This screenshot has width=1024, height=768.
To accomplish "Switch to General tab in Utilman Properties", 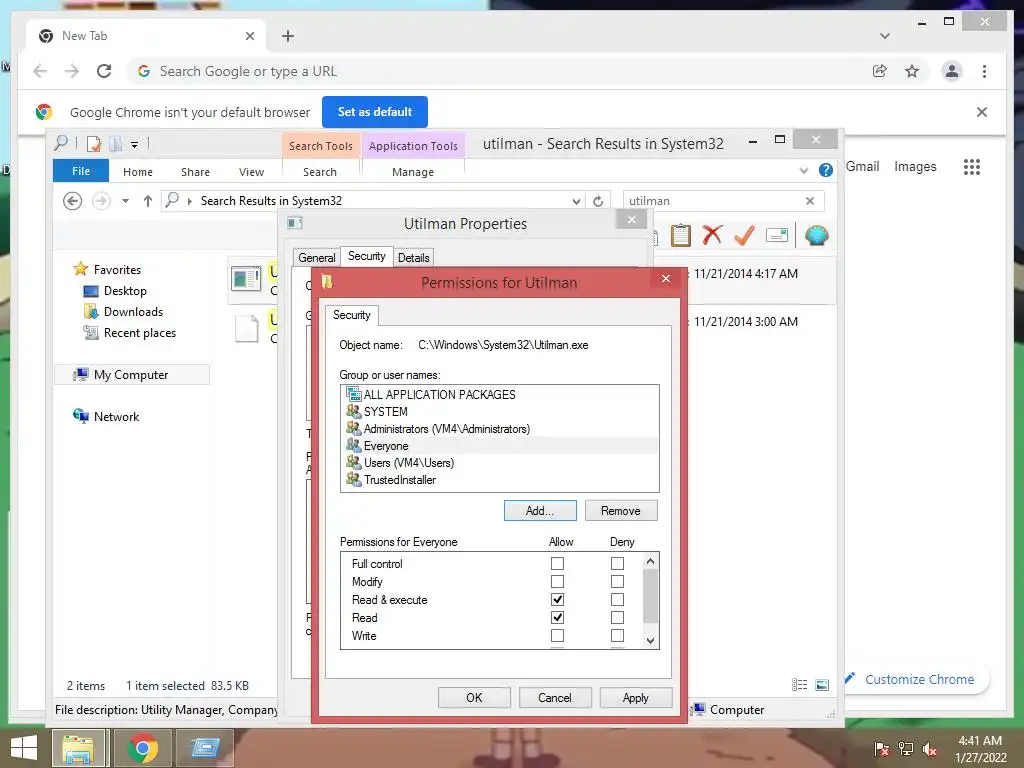I will [317, 257].
